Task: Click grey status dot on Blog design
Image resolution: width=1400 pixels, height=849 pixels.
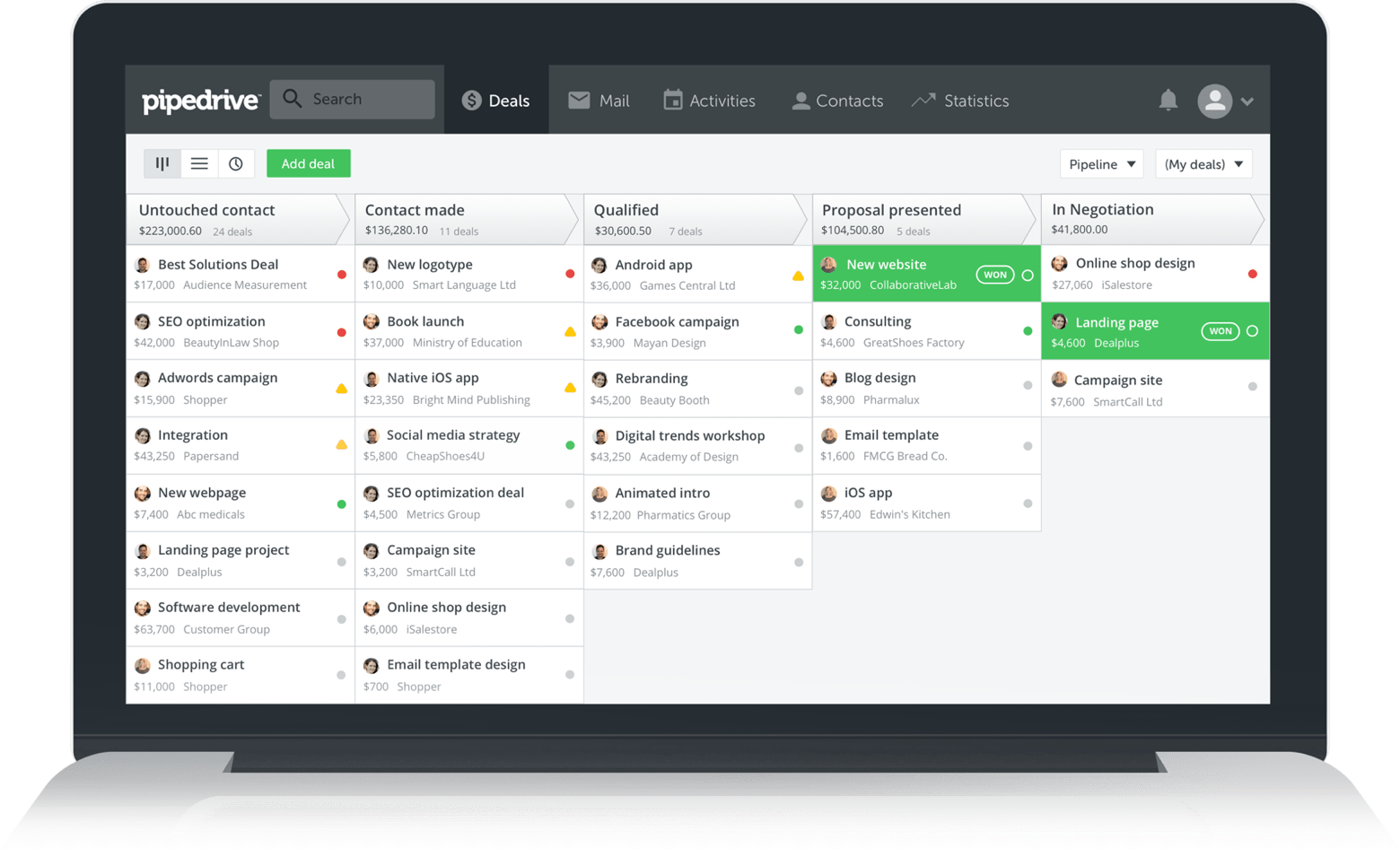Action: pyautogui.click(x=1028, y=386)
